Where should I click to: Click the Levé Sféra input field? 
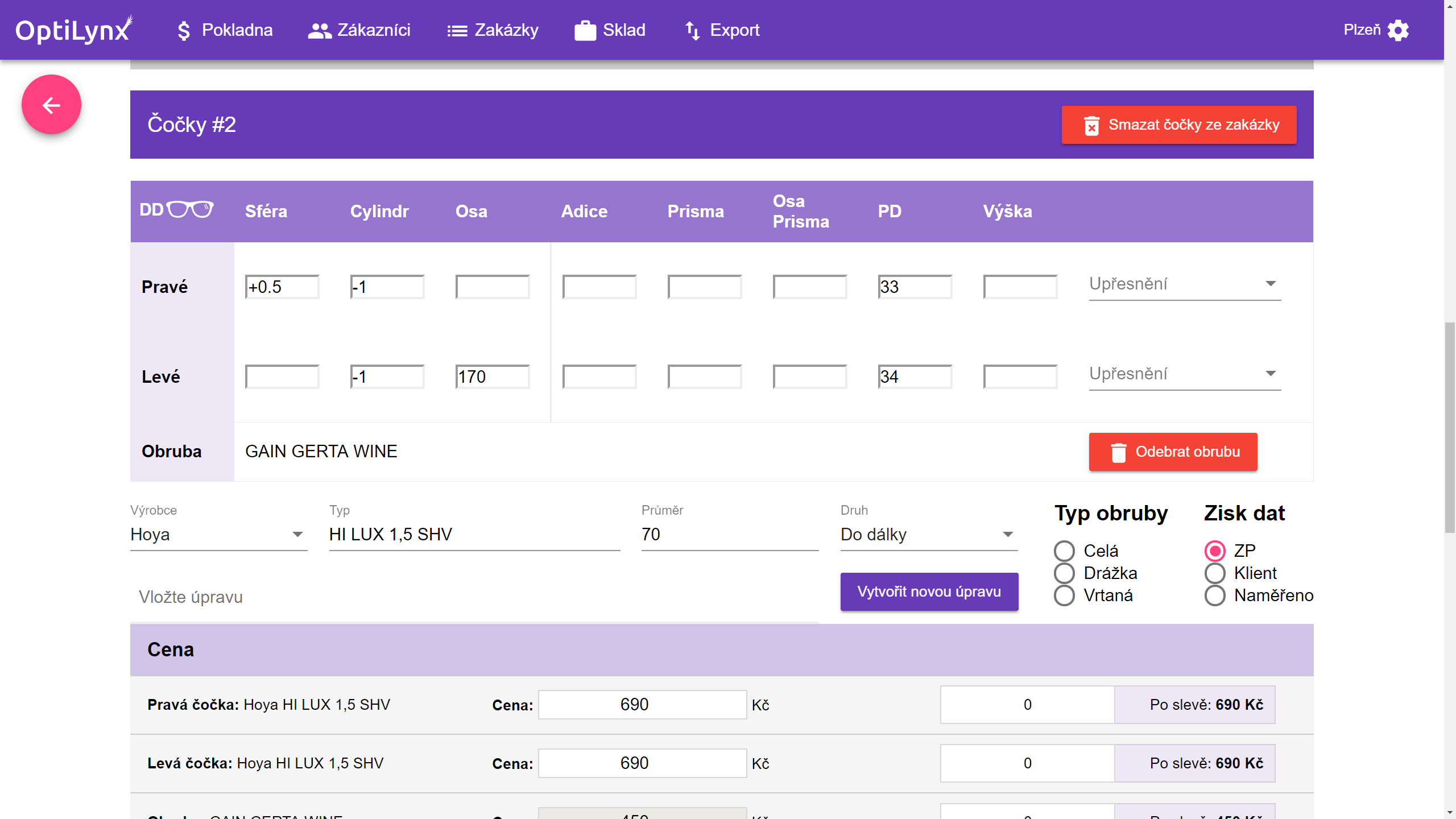click(282, 377)
